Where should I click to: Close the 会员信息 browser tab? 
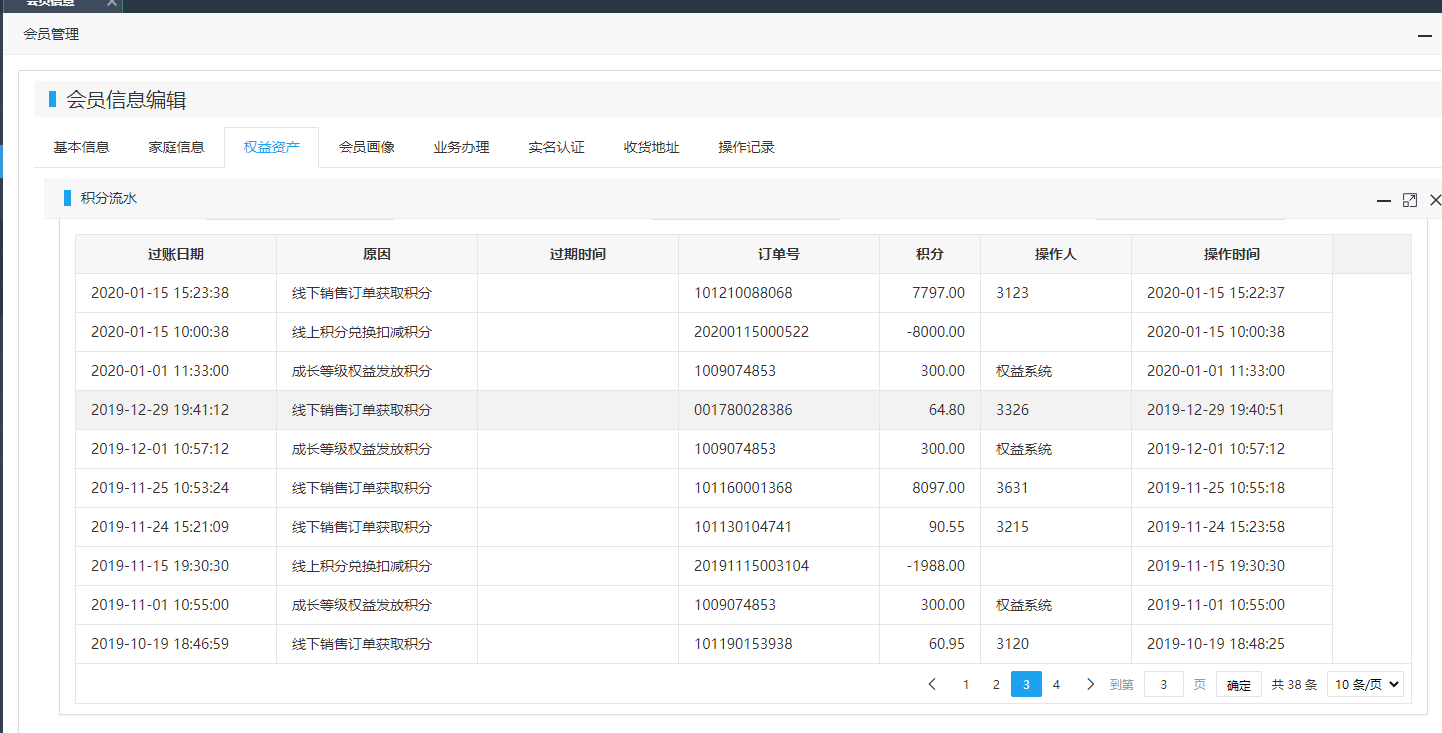pos(112,3)
